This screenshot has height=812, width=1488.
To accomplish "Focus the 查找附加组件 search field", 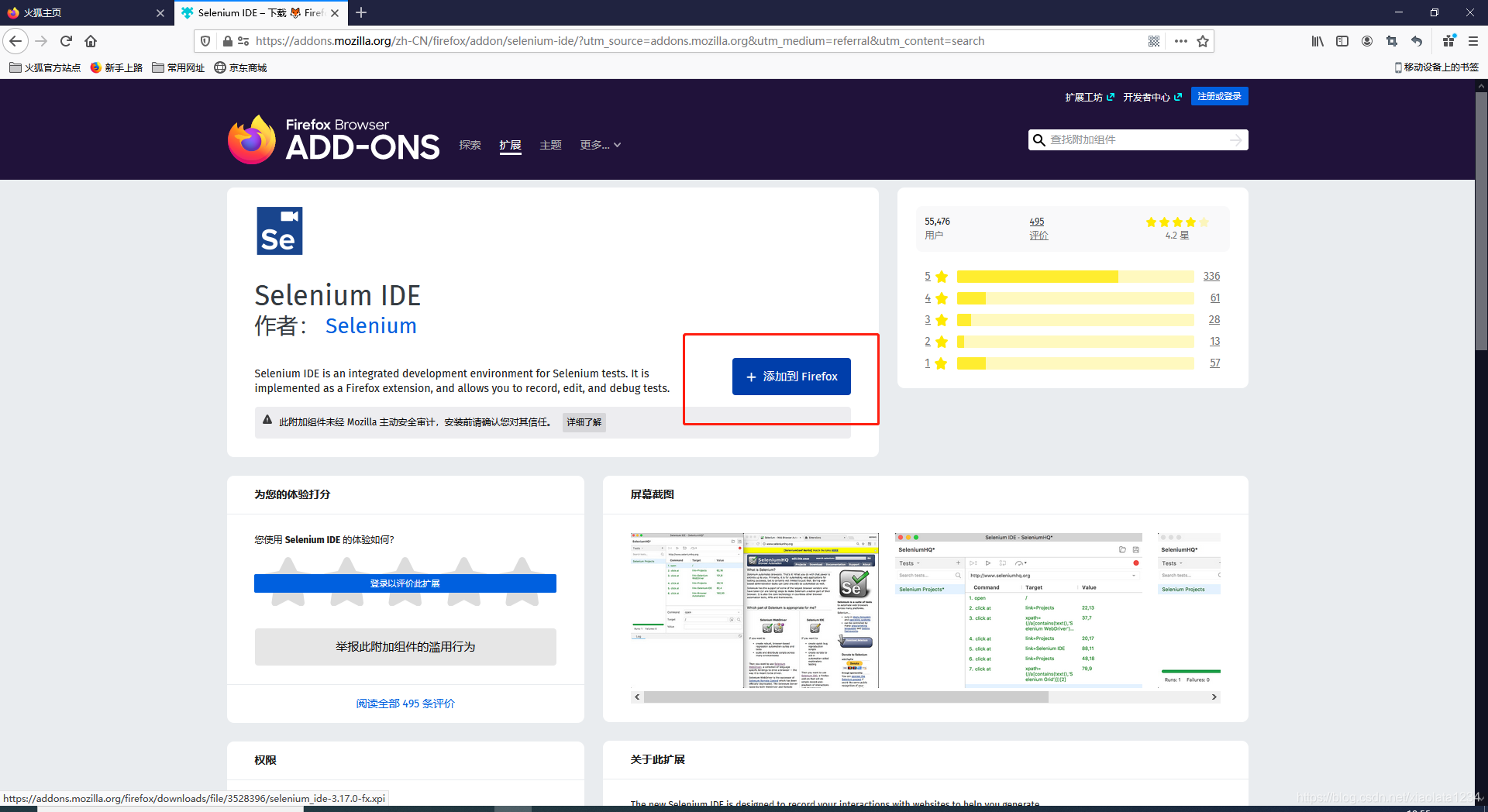I will 1138,139.
